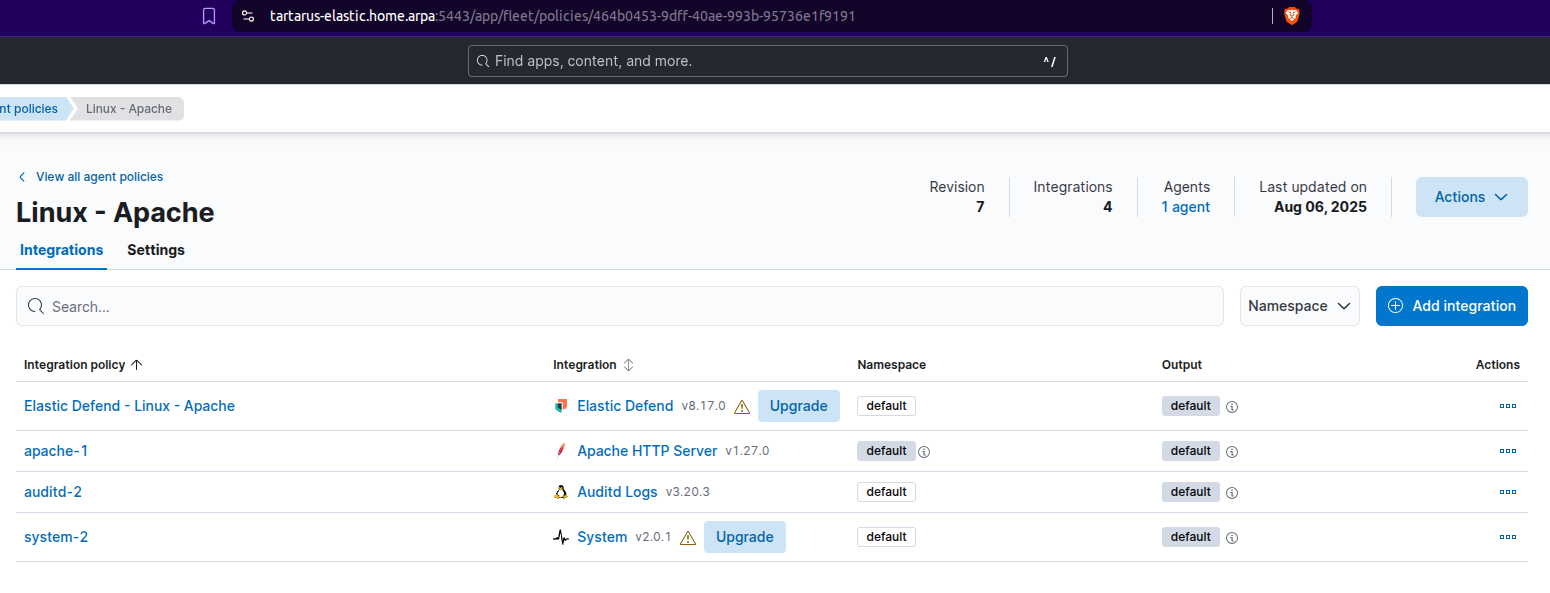Click the System integration warning icon
This screenshot has width=1550, height=593.
coord(688,538)
